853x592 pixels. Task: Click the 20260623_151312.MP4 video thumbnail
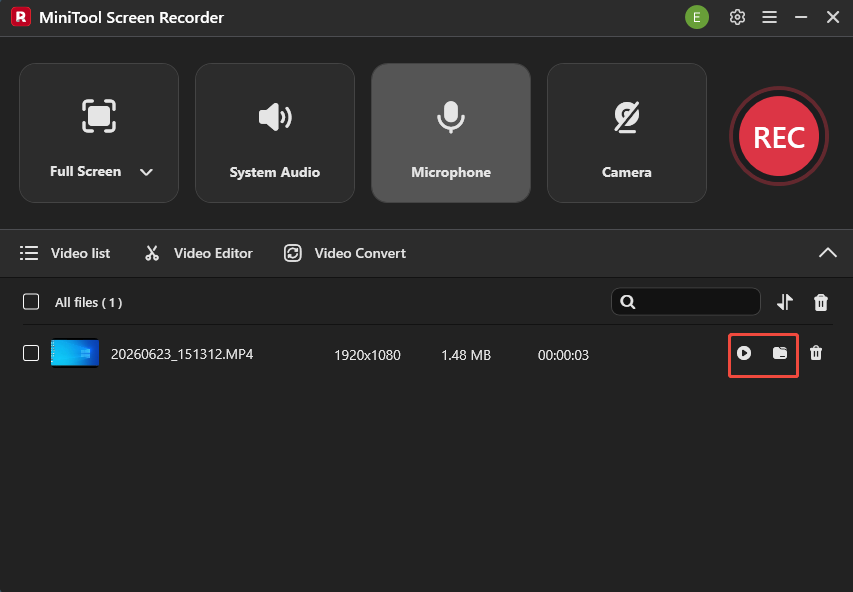(75, 353)
